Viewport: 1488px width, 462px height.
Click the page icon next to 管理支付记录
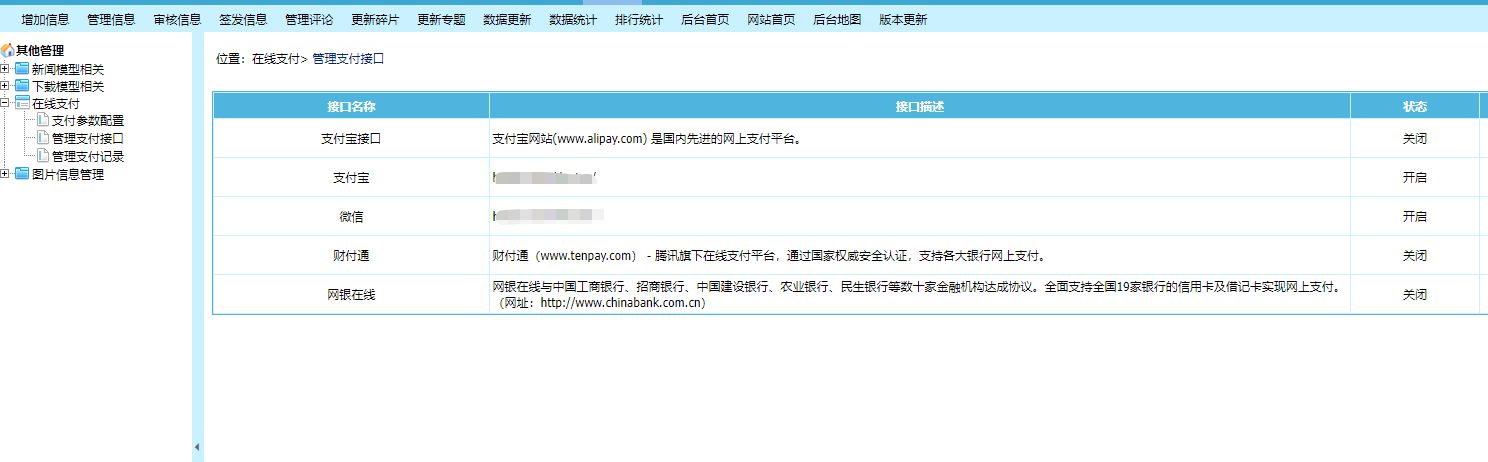click(43, 156)
